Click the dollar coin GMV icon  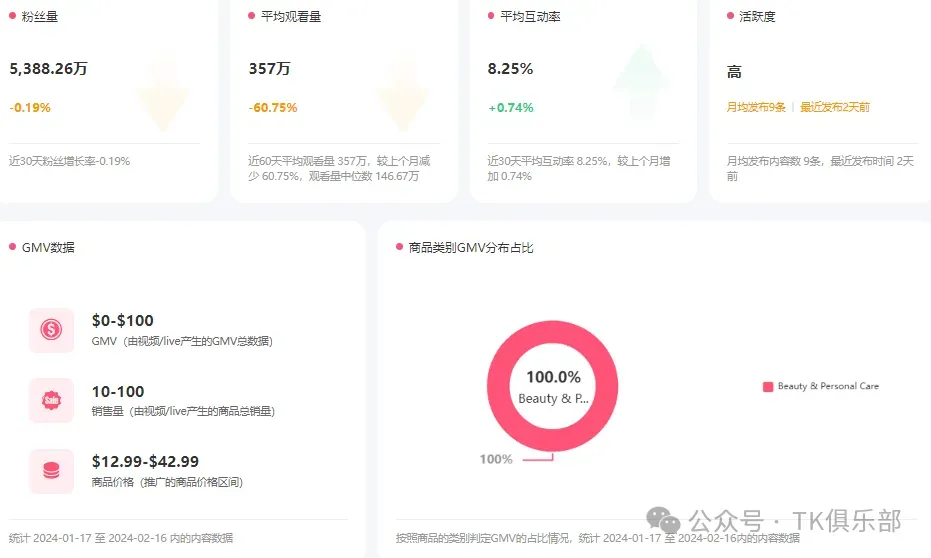click(x=52, y=329)
